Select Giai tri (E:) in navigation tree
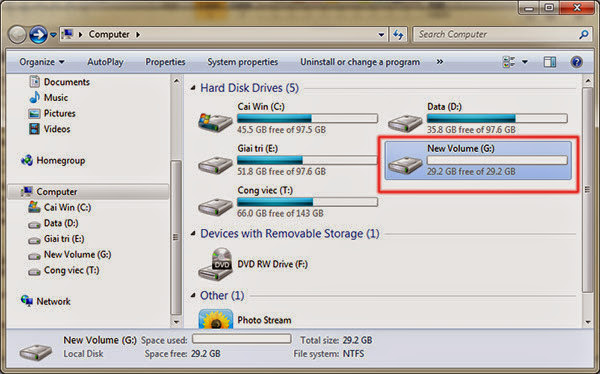Viewport: 600px width, 374px height. pos(64,239)
